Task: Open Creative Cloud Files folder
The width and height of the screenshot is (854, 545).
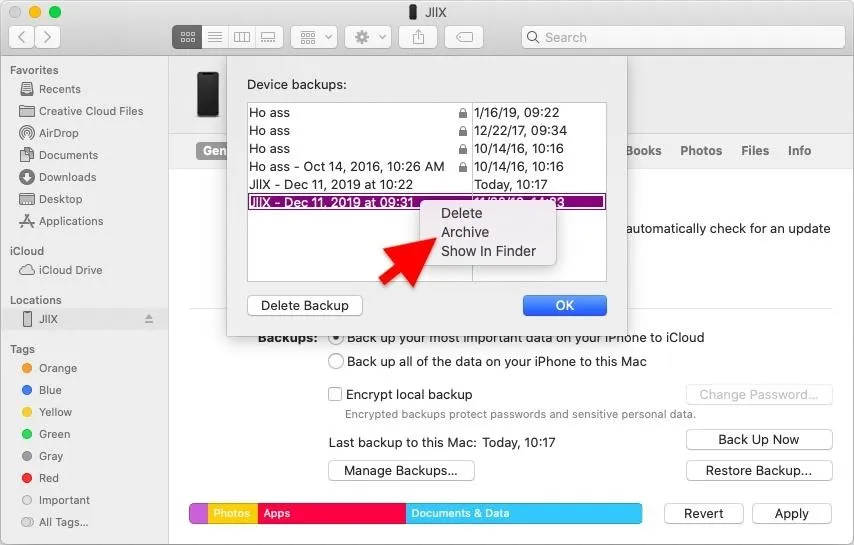Action: coord(81,111)
